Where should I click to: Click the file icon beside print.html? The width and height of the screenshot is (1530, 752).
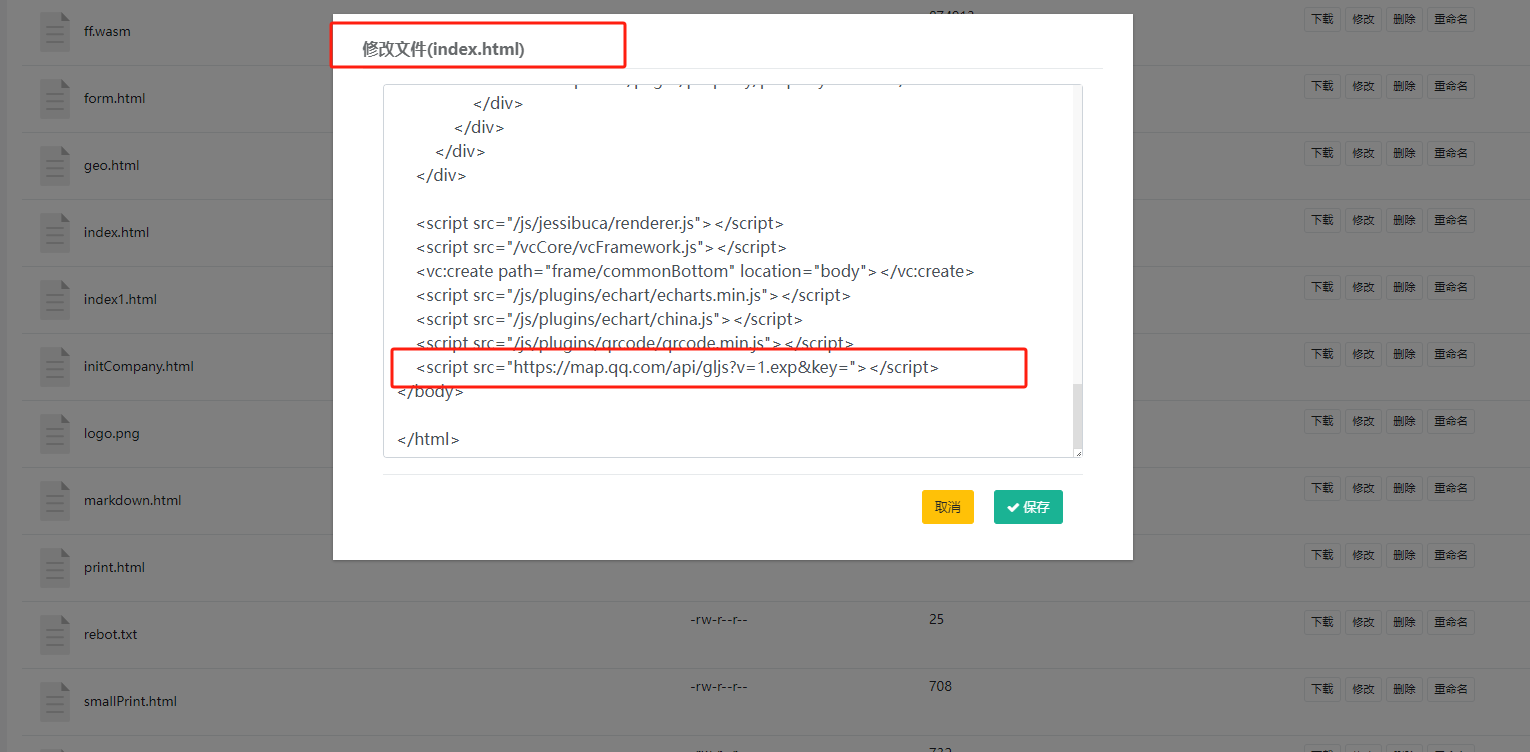(x=55, y=567)
